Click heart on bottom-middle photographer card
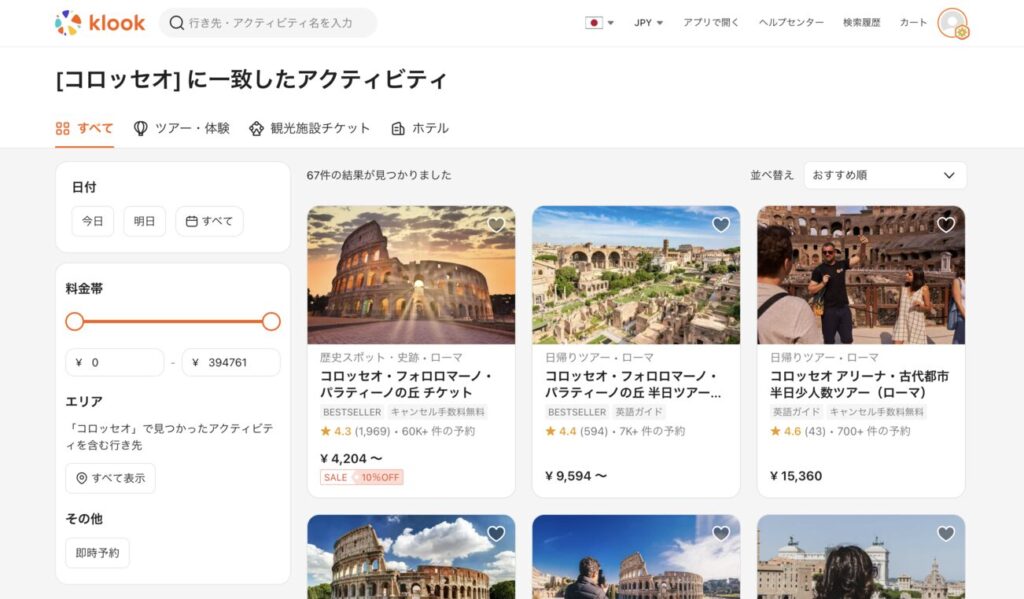 [x=721, y=534]
